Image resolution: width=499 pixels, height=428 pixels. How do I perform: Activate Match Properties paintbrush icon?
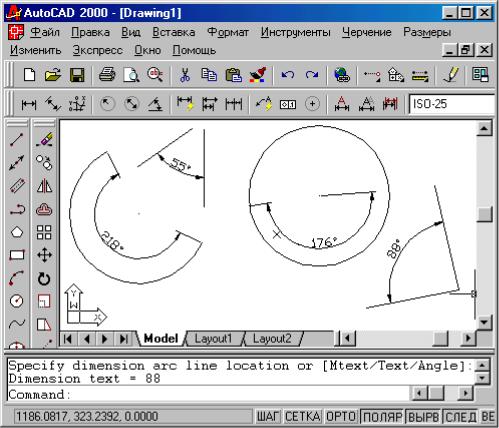(x=258, y=75)
